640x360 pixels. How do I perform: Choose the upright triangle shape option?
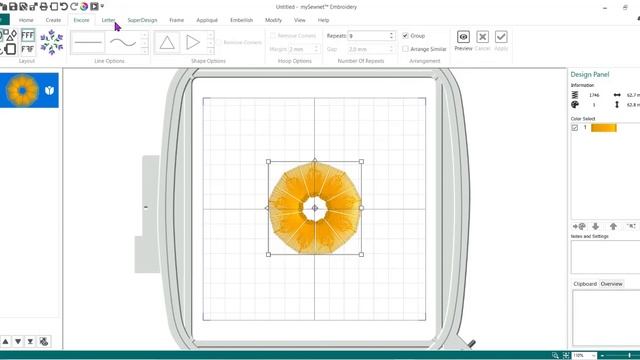point(167,42)
